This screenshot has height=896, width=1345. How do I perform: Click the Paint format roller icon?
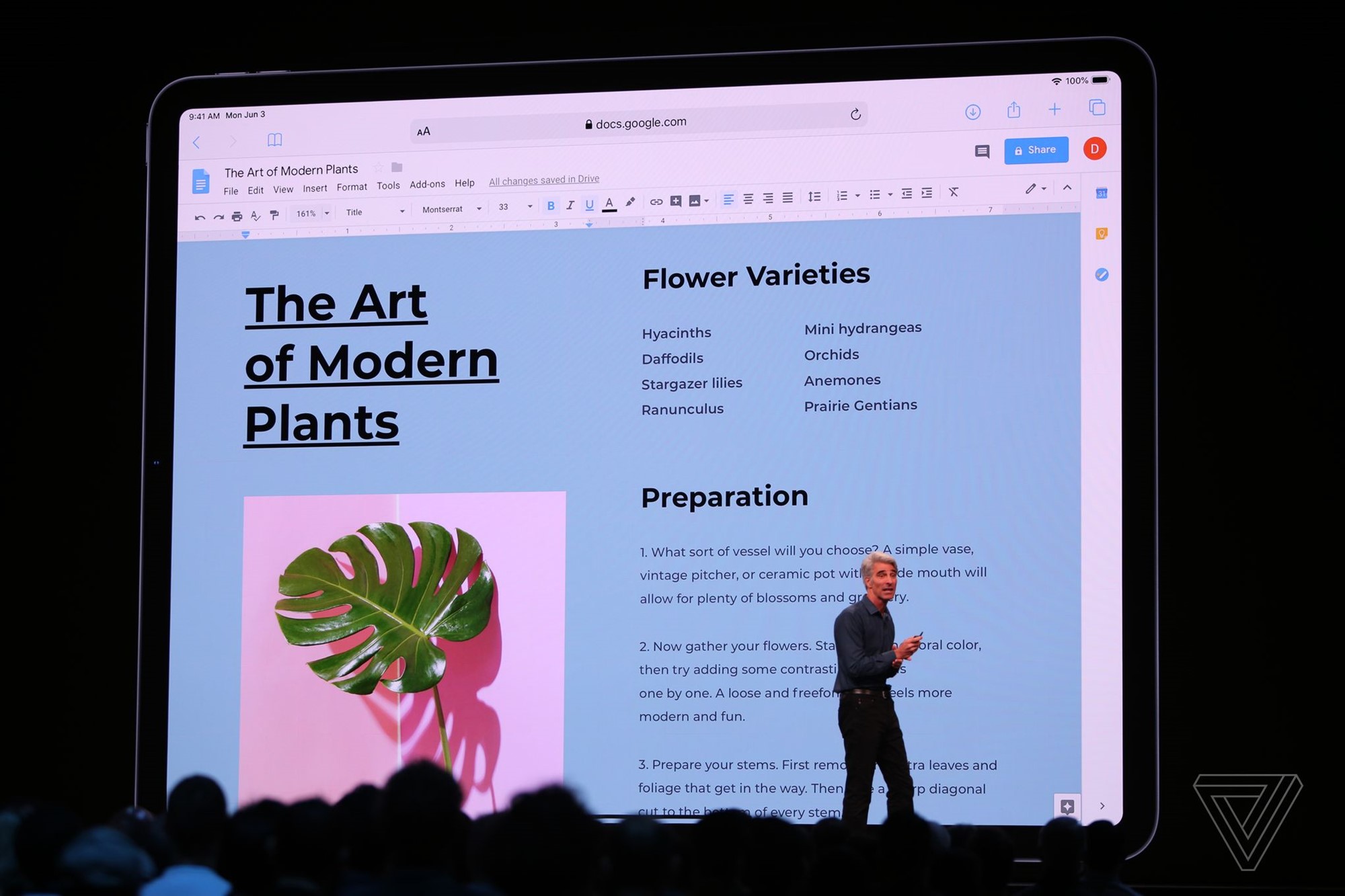(274, 215)
